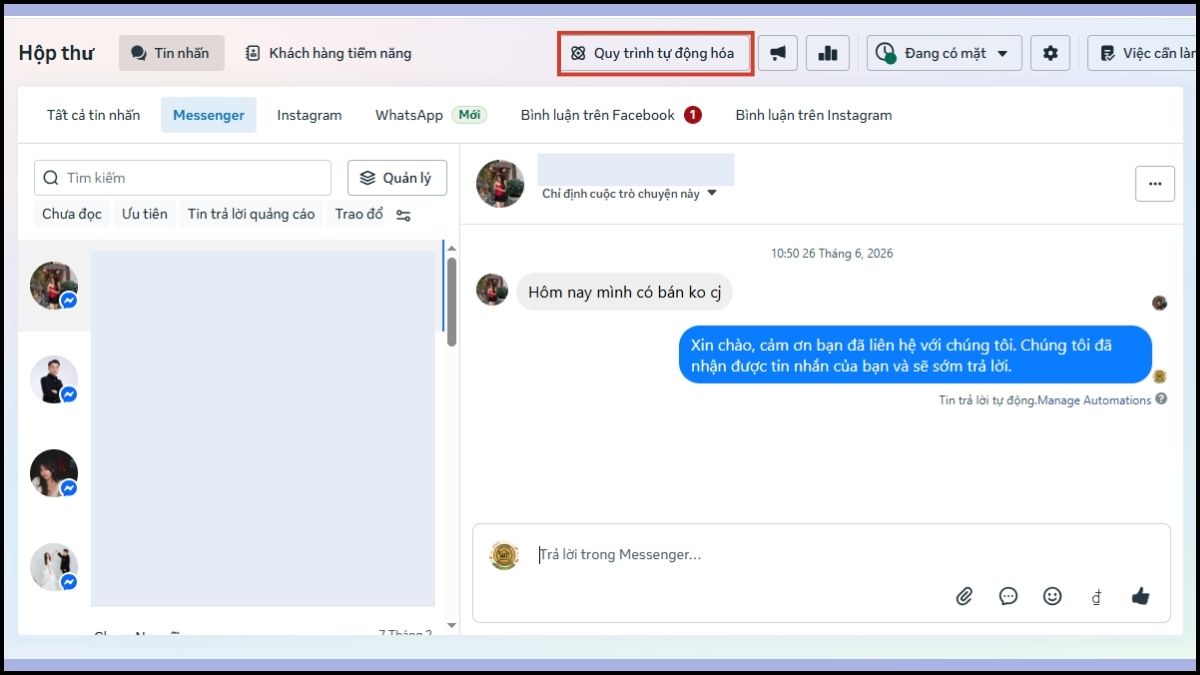Click help question mark beside Manage Automations

tap(1161, 399)
